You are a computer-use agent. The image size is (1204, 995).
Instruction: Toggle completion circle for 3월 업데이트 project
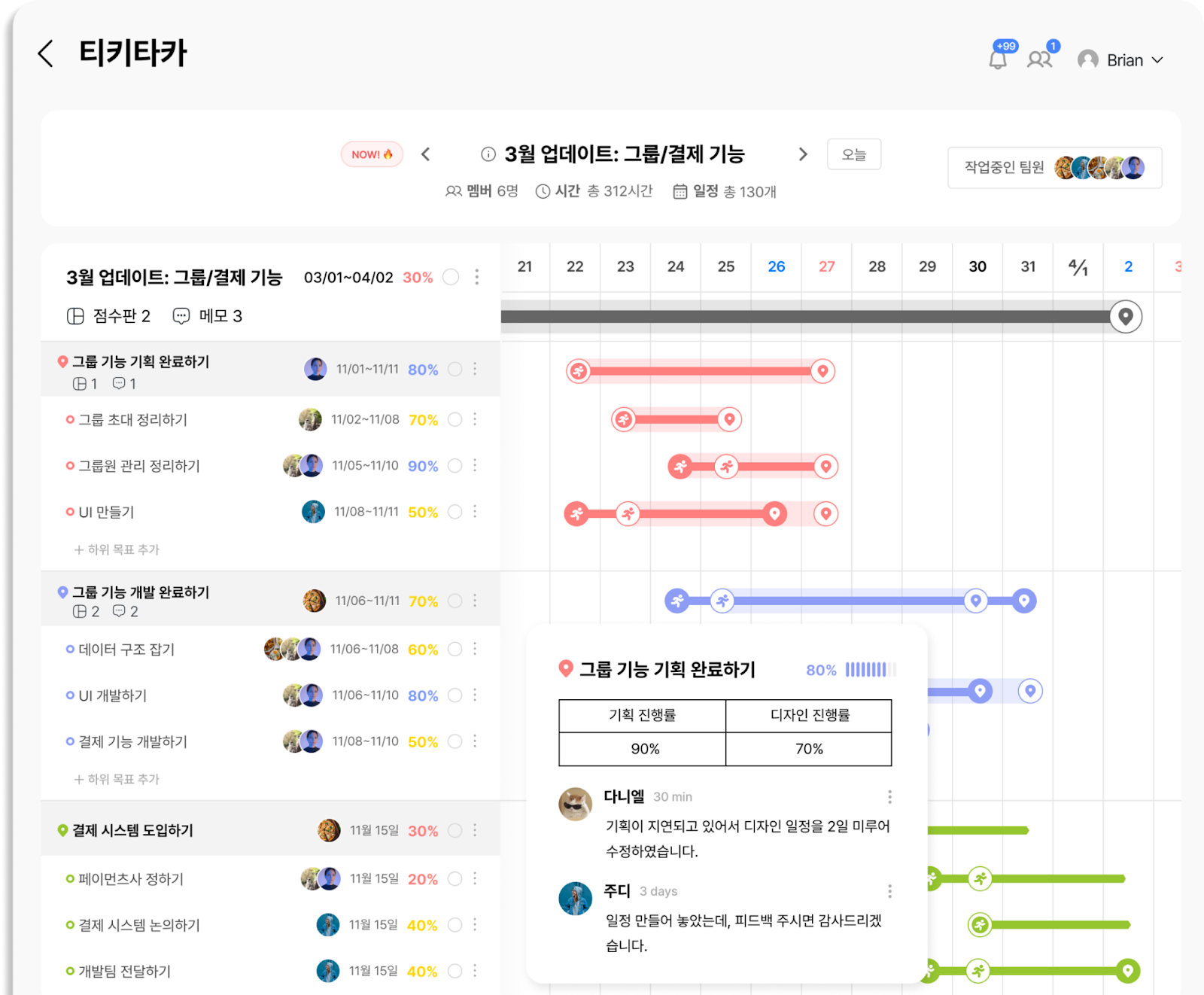[x=451, y=277]
